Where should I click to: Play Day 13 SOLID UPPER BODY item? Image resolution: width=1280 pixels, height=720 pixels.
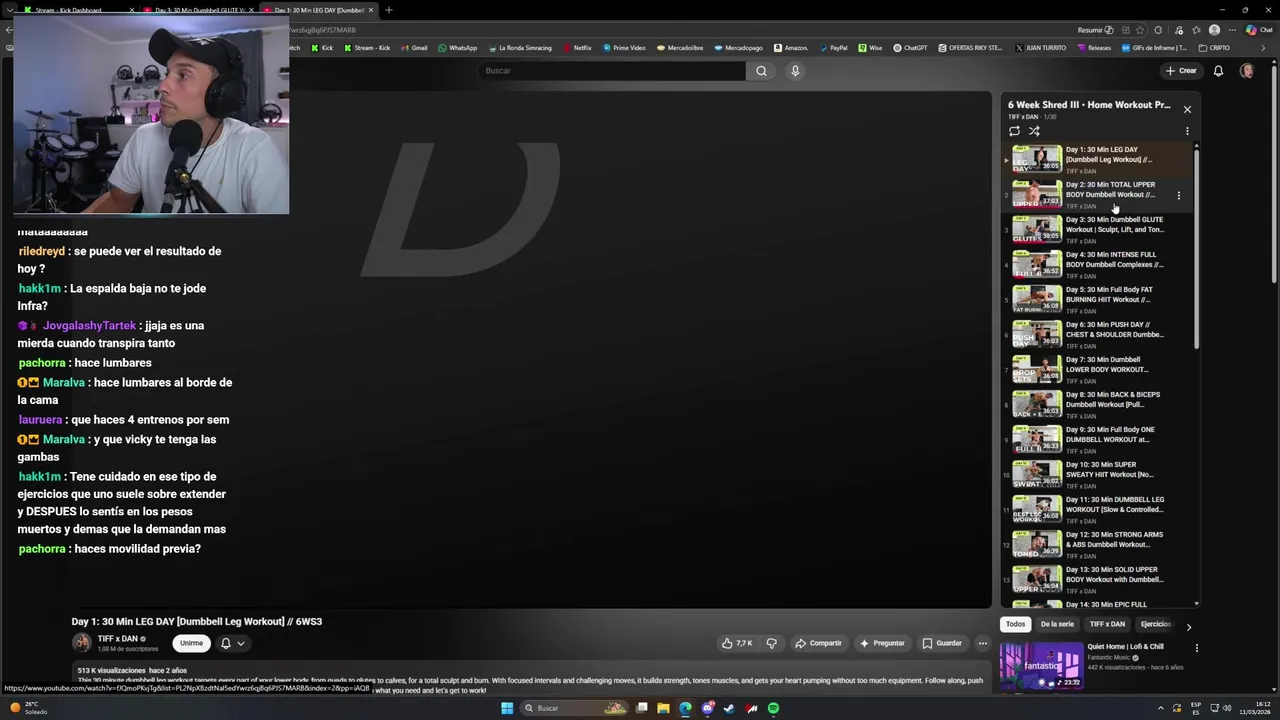[1098, 580]
